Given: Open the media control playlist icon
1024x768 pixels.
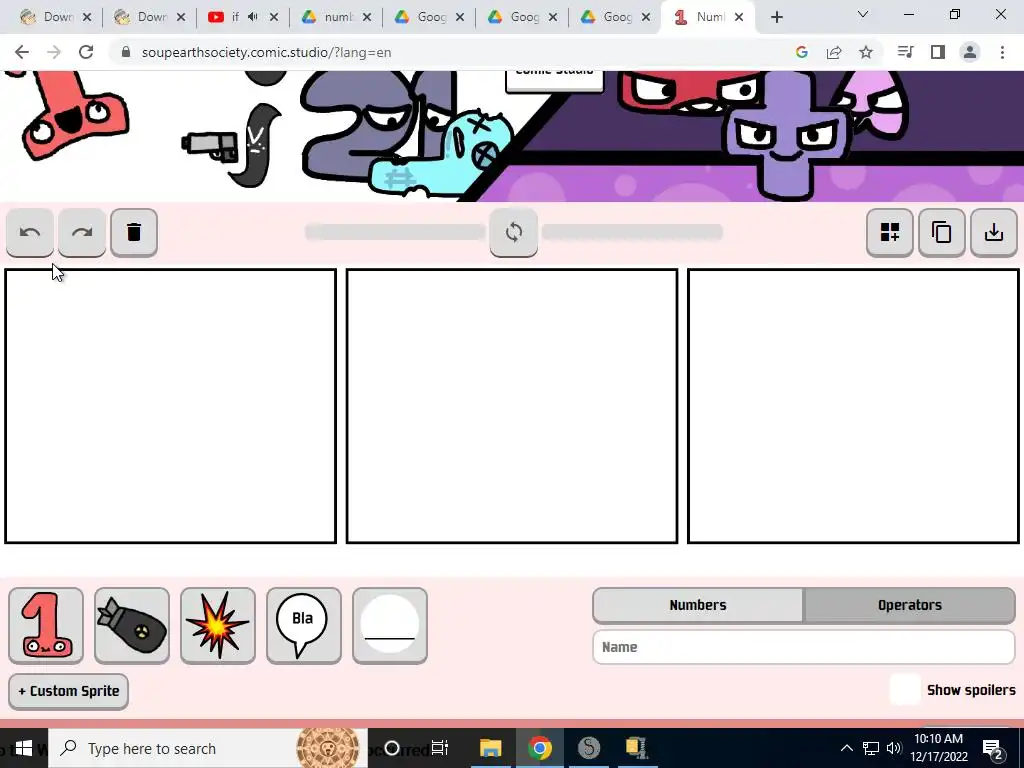Looking at the screenshot, I should [905, 52].
